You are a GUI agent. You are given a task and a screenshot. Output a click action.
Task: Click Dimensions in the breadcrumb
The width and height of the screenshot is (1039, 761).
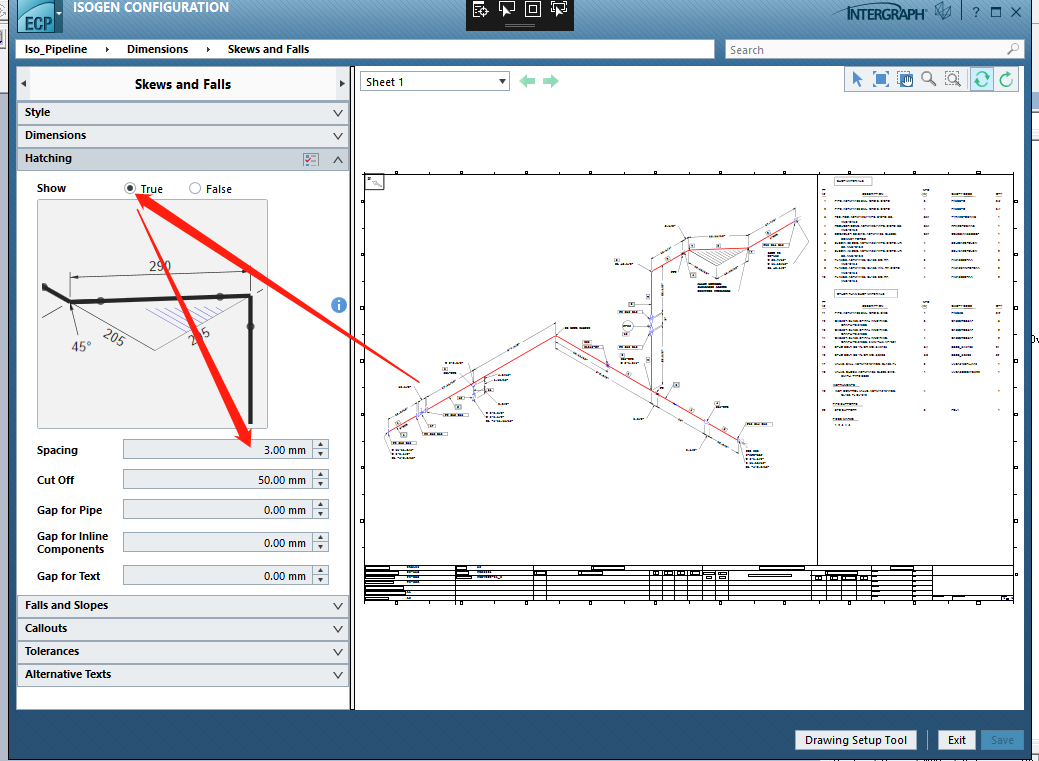pyautogui.click(x=158, y=49)
